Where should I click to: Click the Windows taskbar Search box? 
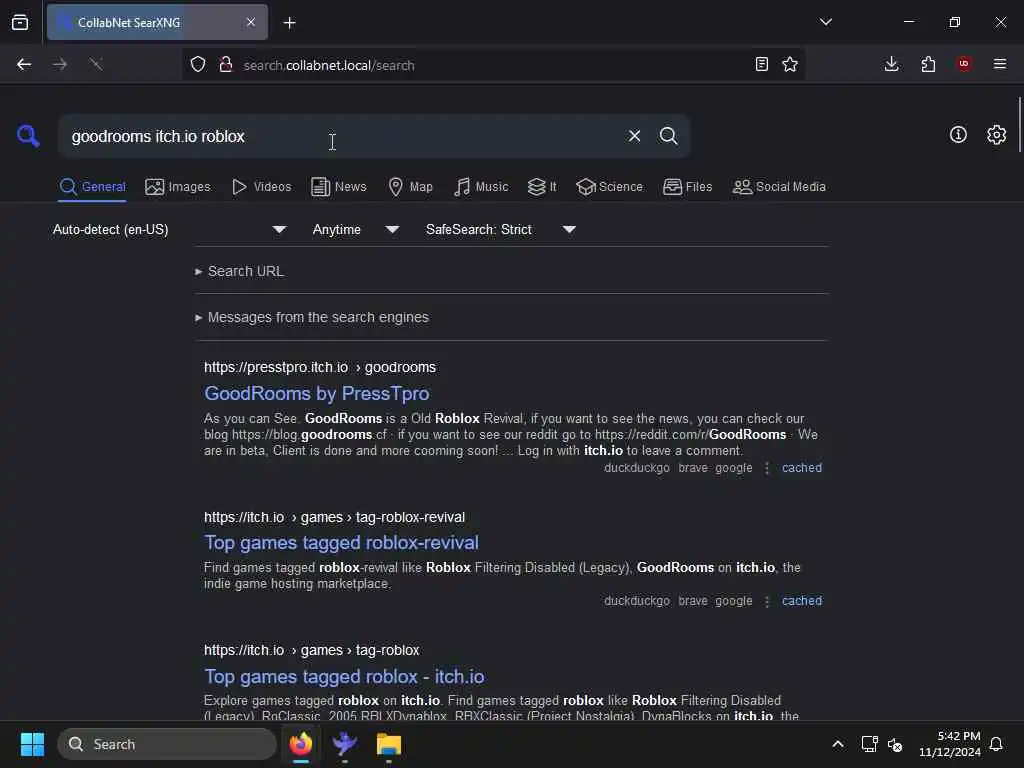click(167, 744)
